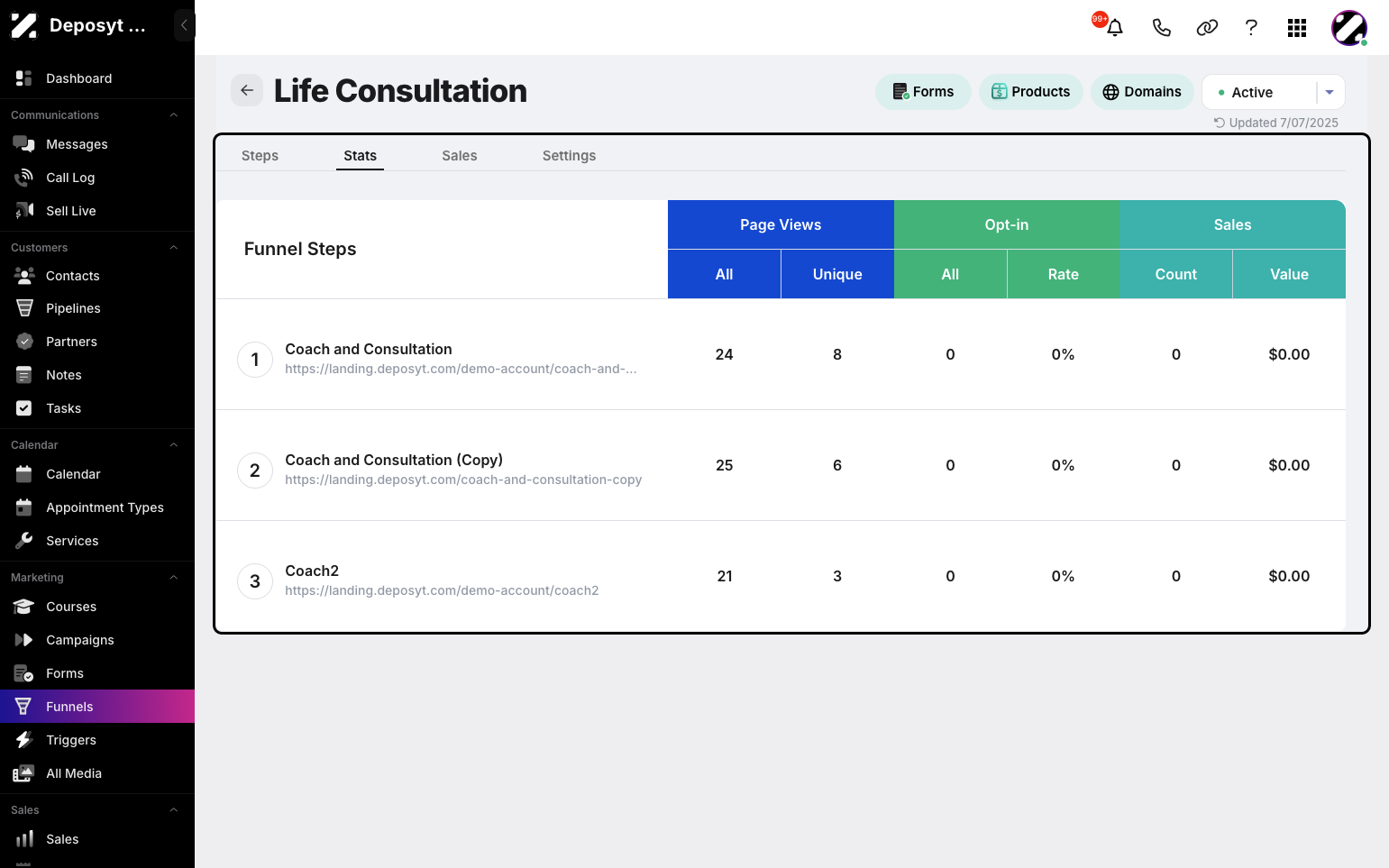Collapse the Marketing section
This screenshot has height=868, width=1389.
(x=174, y=578)
